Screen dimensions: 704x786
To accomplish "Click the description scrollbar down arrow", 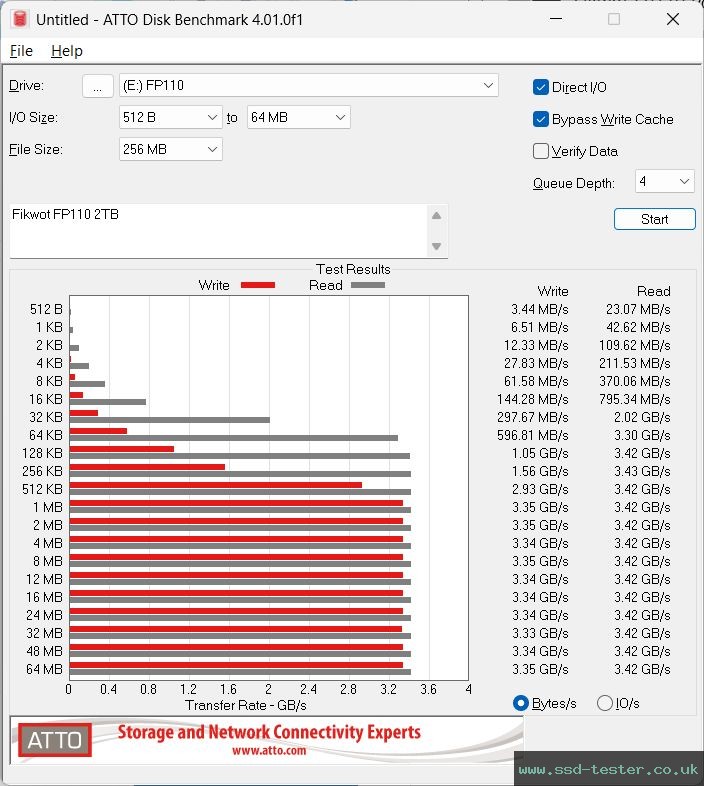I will (436, 246).
